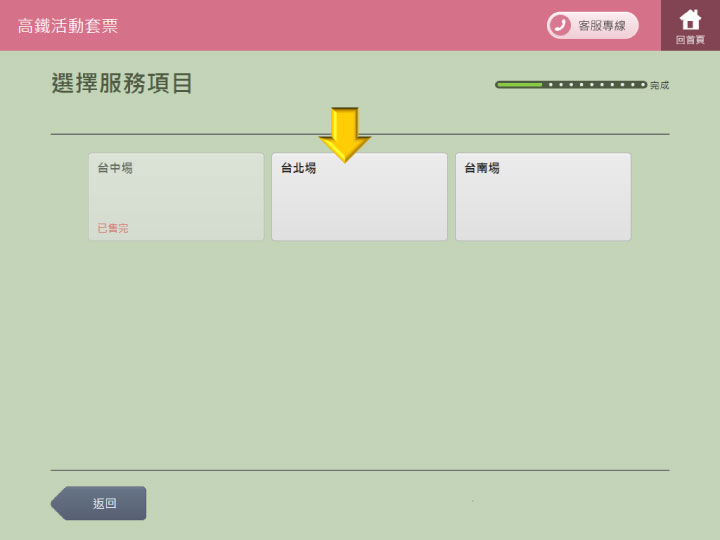The height and width of the screenshot is (540, 720).
Task: Click the 台北場 title text
Action: tap(298, 168)
